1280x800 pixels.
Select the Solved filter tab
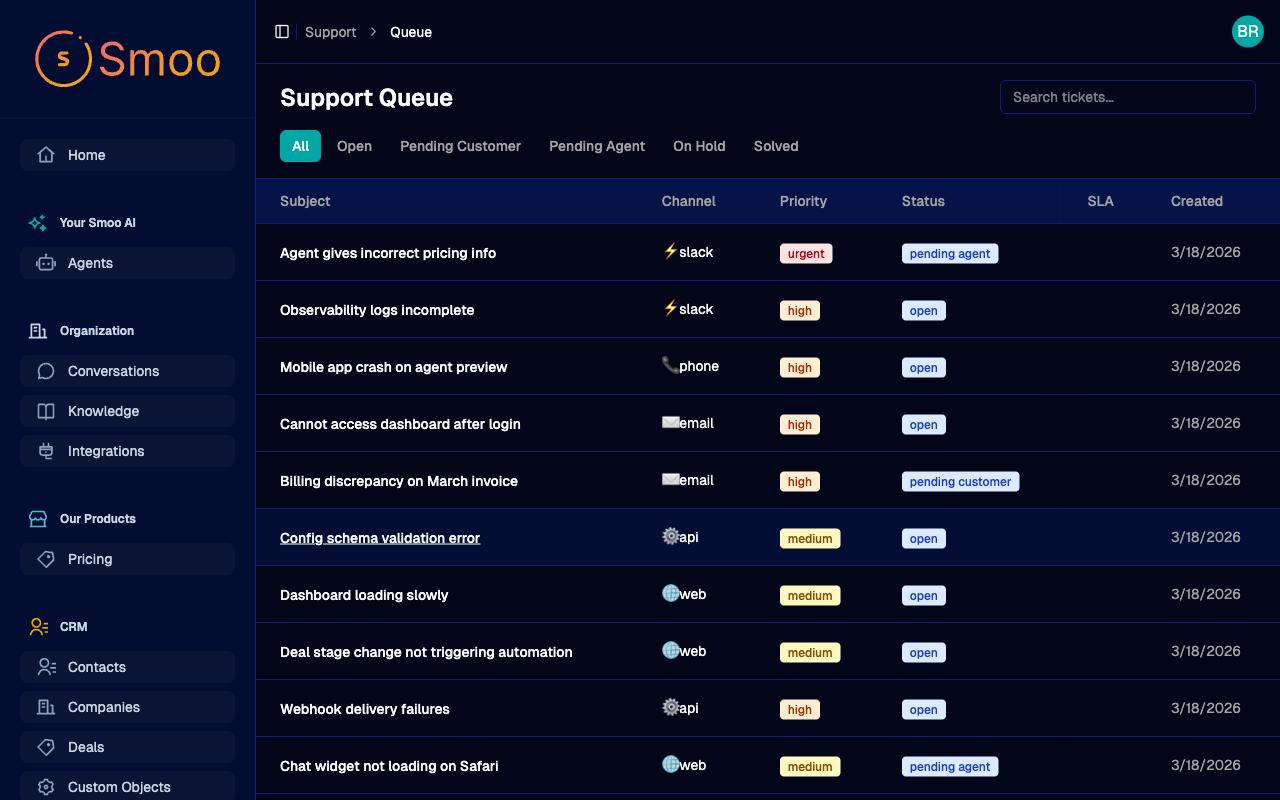point(776,146)
